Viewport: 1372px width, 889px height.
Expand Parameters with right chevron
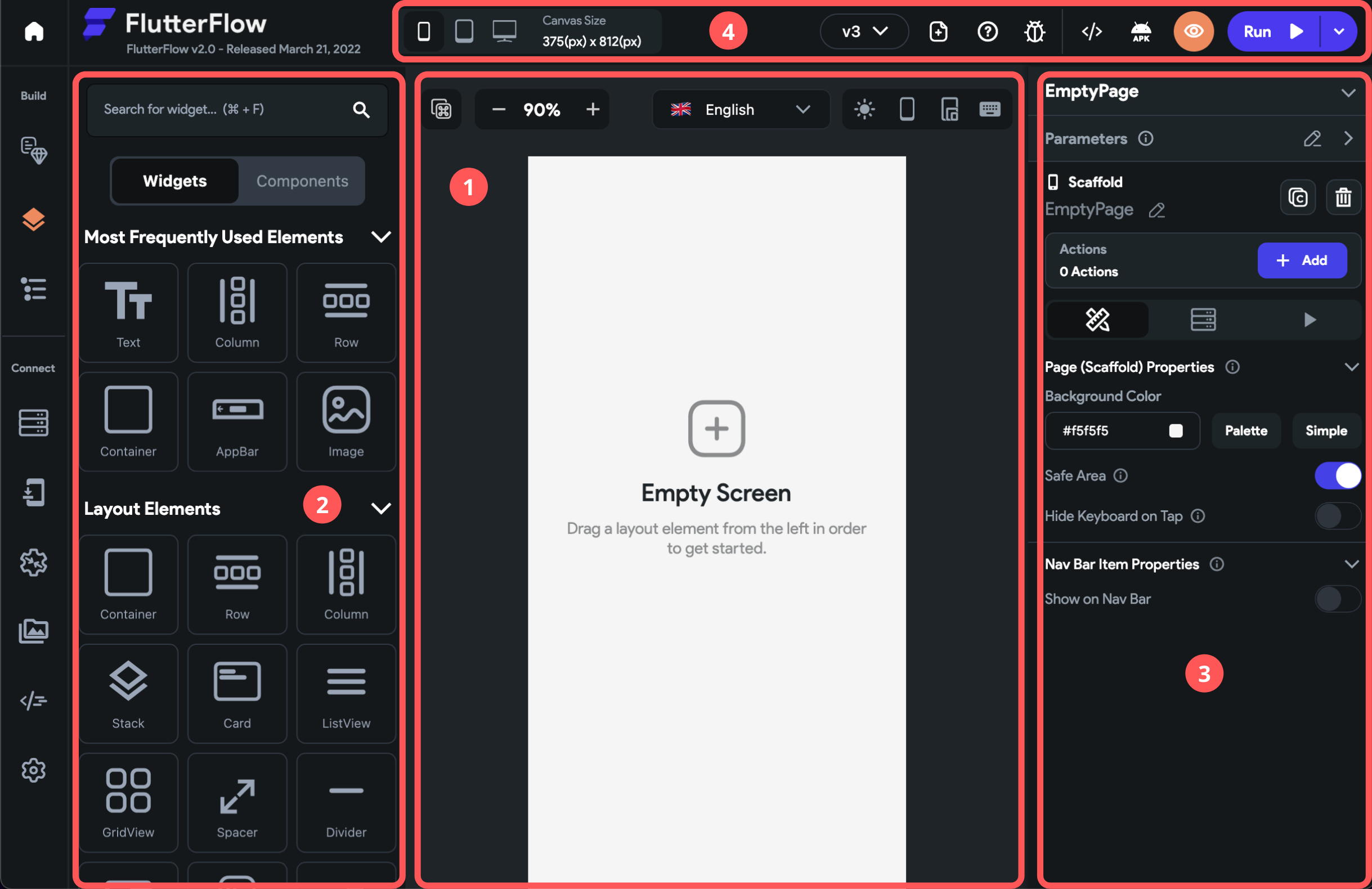point(1348,138)
